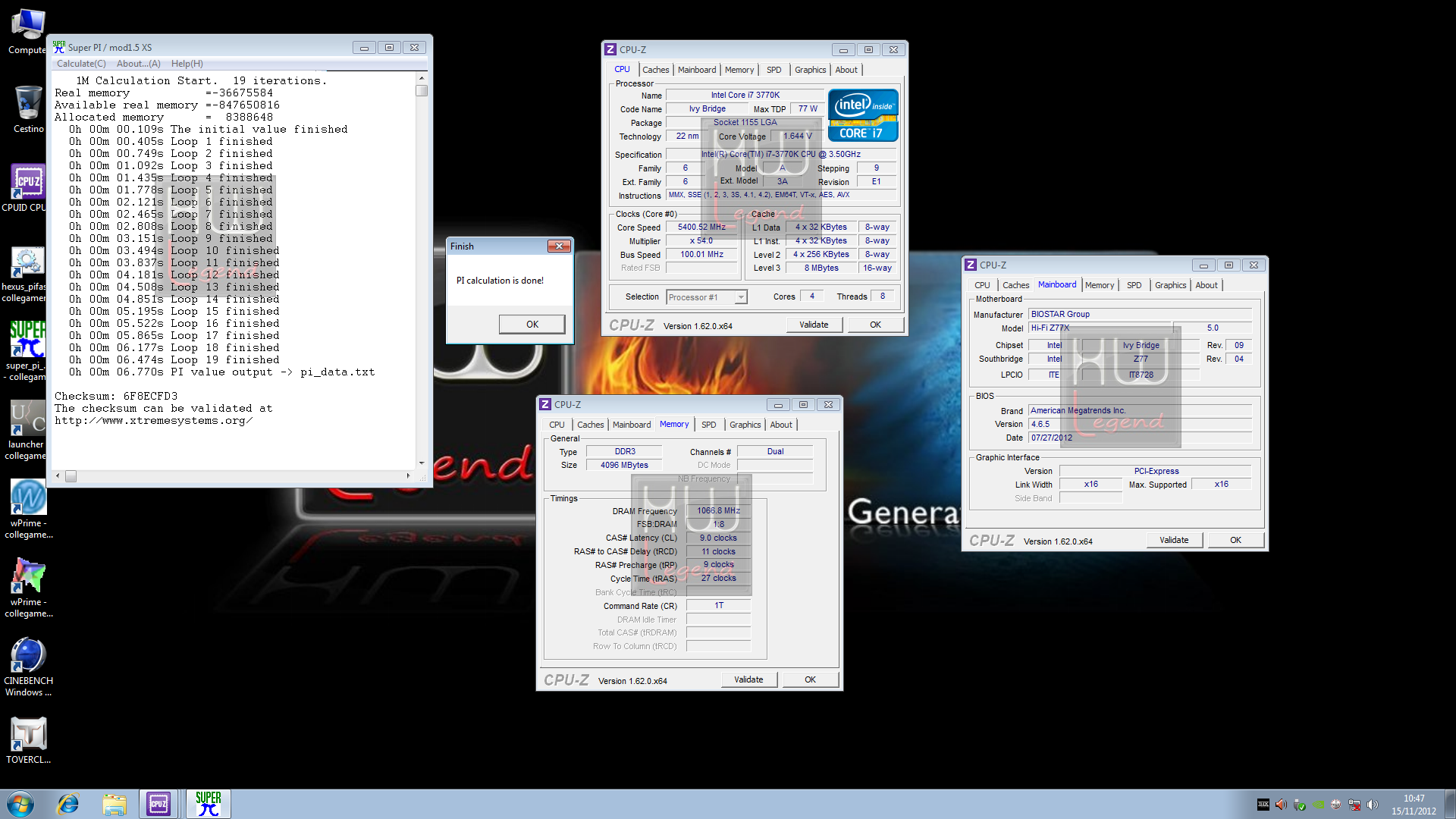1456x819 pixels.
Task: Switch to Caches tab in top CPU-Z
Action: click(655, 70)
